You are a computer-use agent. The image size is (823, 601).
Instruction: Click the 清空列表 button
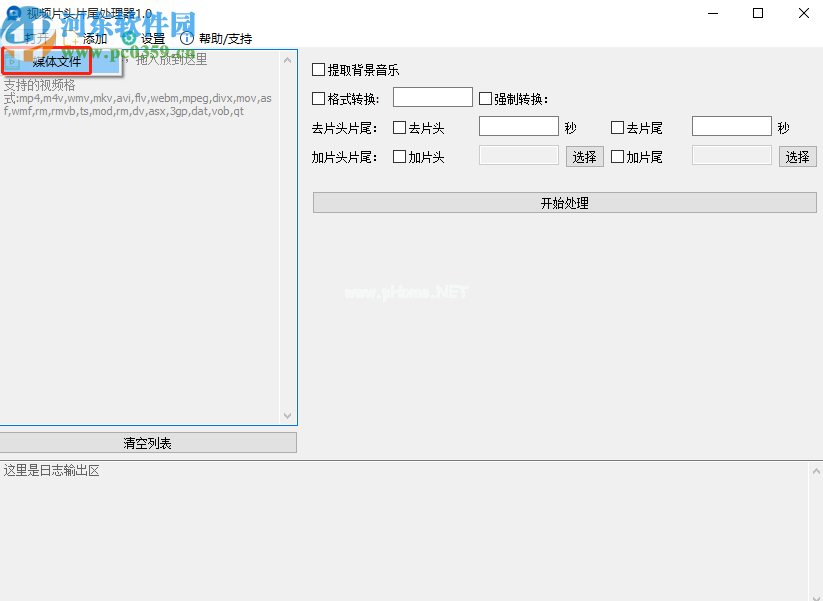click(x=148, y=443)
